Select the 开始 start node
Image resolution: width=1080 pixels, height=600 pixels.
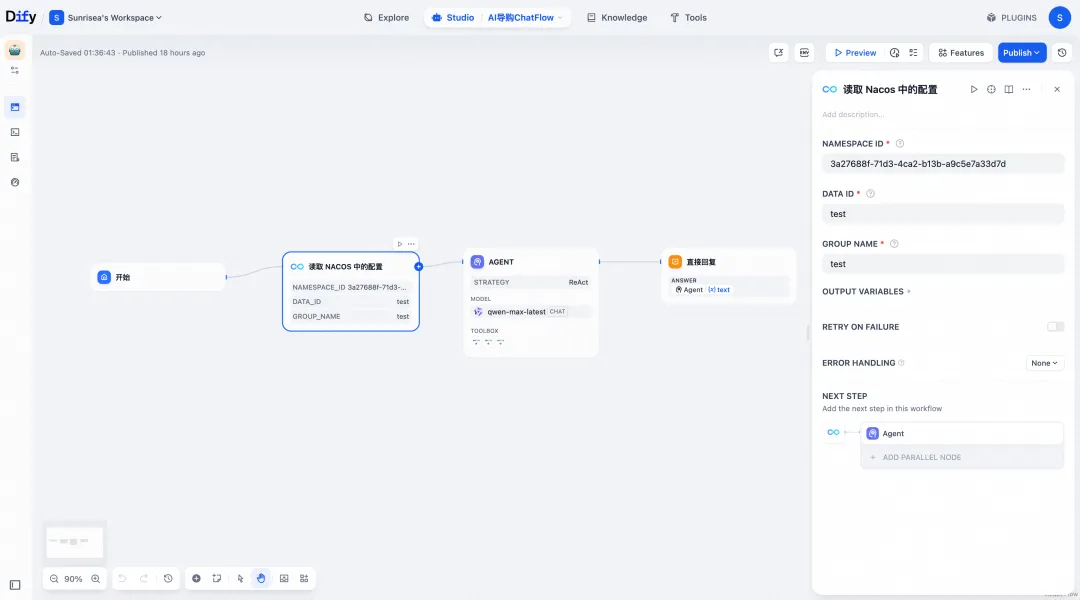(x=158, y=277)
